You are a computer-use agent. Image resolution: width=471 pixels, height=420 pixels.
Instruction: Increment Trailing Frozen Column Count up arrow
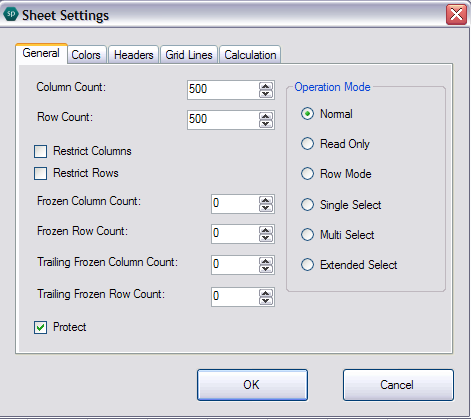266,261
